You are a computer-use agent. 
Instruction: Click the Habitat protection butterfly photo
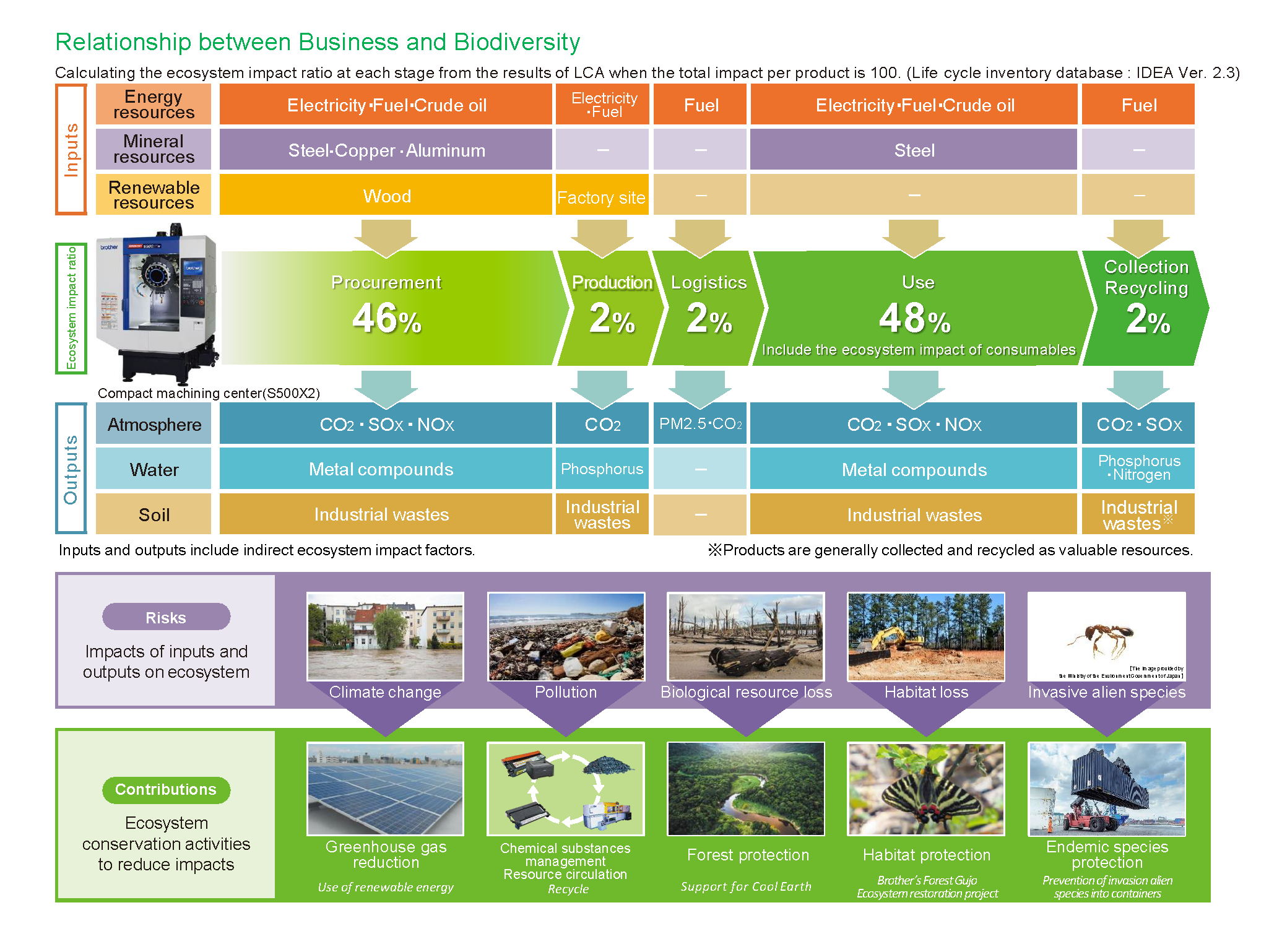coord(926,789)
